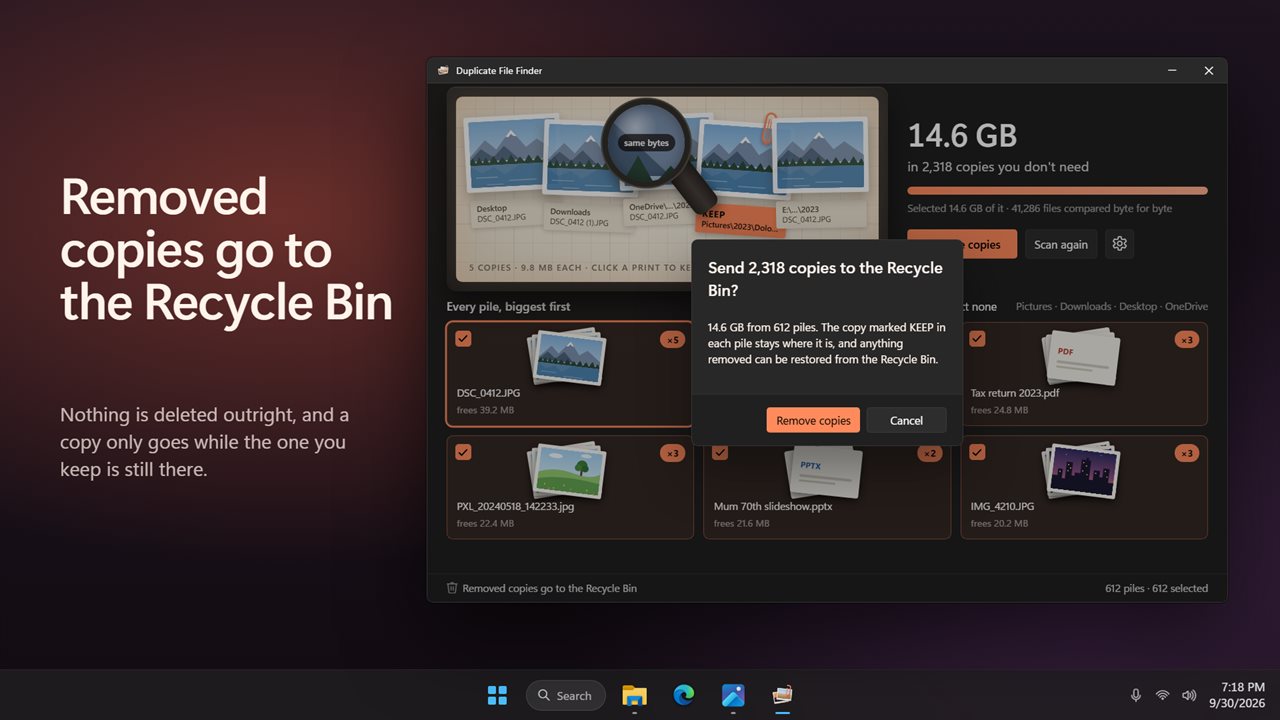Click the Duplicate File Finder title bar icon
This screenshot has width=1280, height=720.
point(443,71)
